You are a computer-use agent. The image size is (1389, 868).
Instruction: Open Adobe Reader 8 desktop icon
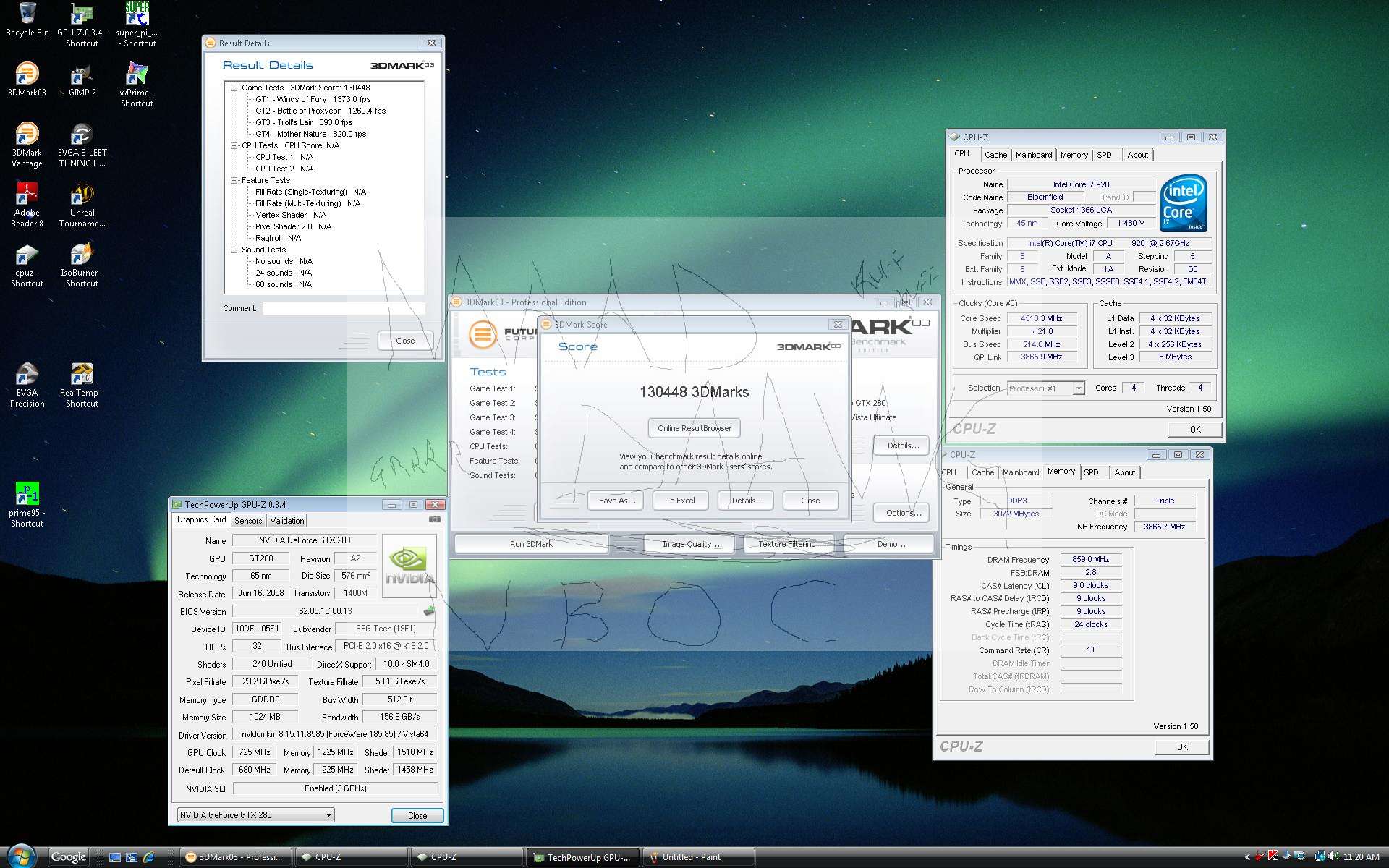[27, 205]
